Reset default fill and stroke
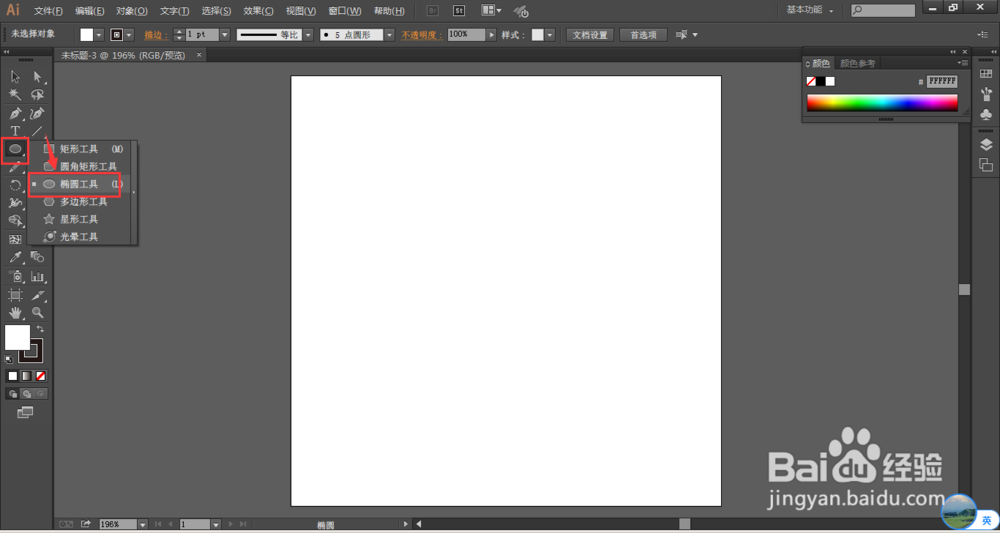1000x533 pixels. coord(9,360)
